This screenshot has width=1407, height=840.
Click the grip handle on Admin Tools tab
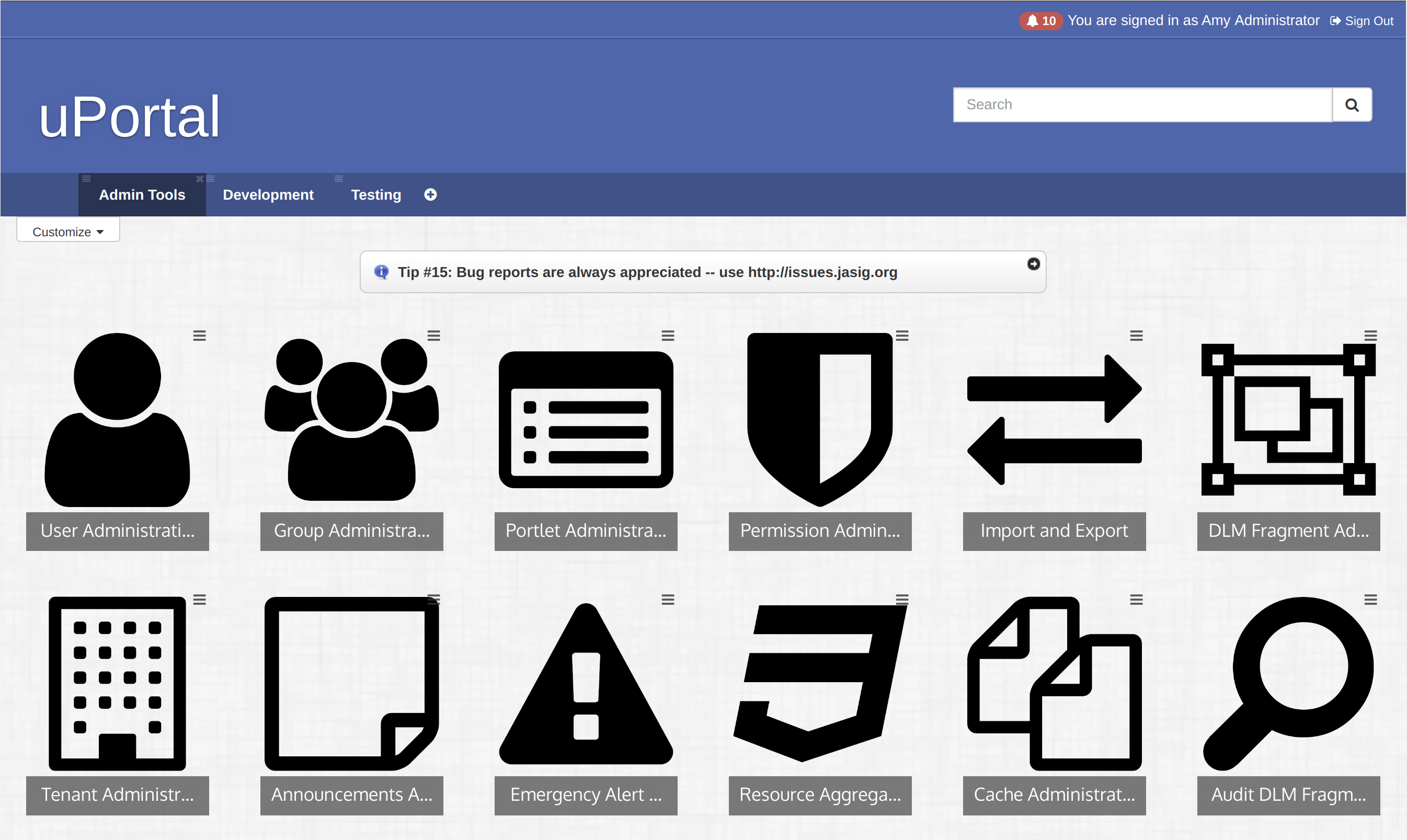[x=87, y=179]
